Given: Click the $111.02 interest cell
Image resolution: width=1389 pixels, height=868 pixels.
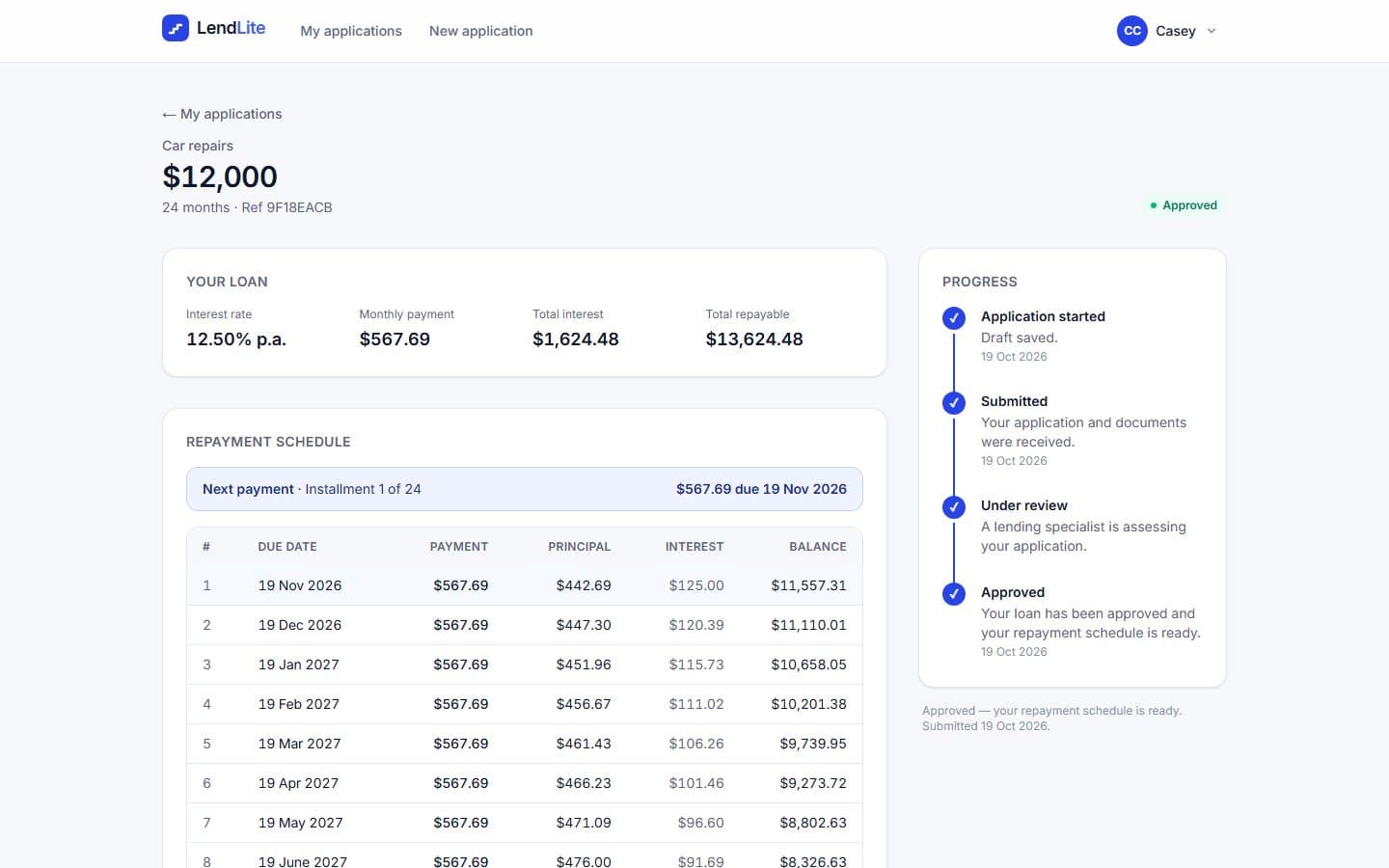Looking at the screenshot, I should (x=696, y=704).
